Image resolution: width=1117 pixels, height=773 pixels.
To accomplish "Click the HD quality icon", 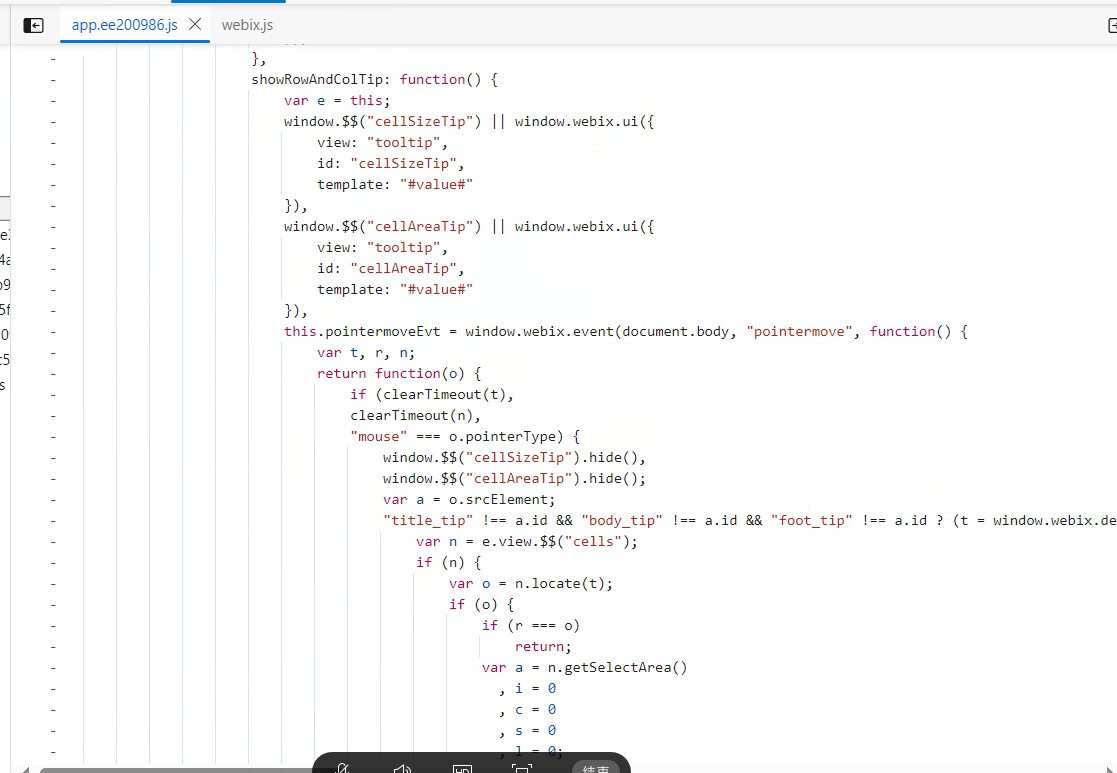I will [462, 768].
